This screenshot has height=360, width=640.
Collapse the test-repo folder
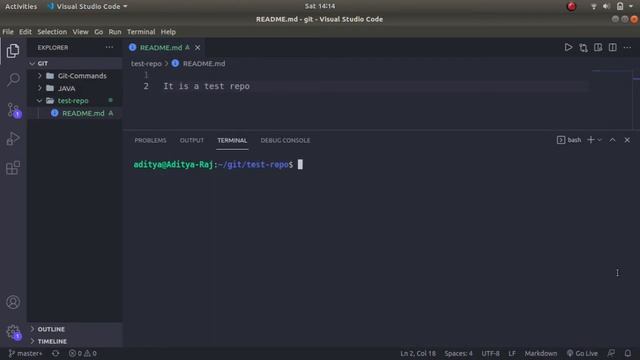(75, 100)
